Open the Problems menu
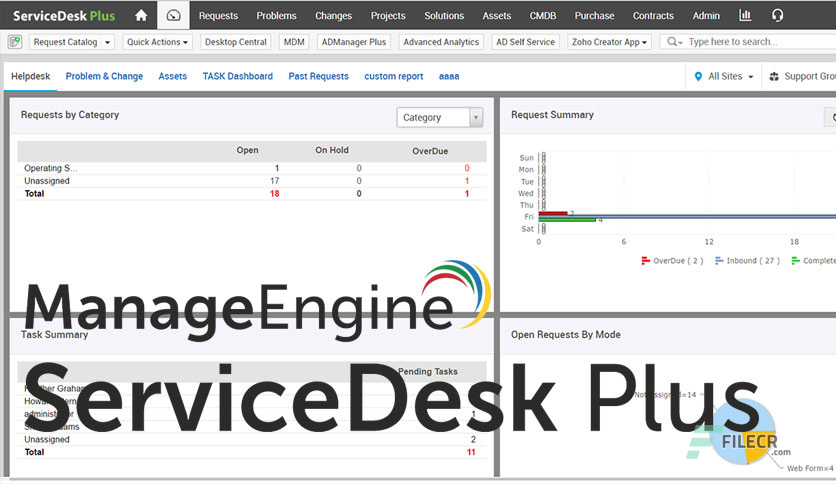Image resolution: width=836 pixels, height=484 pixels. coord(276,15)
